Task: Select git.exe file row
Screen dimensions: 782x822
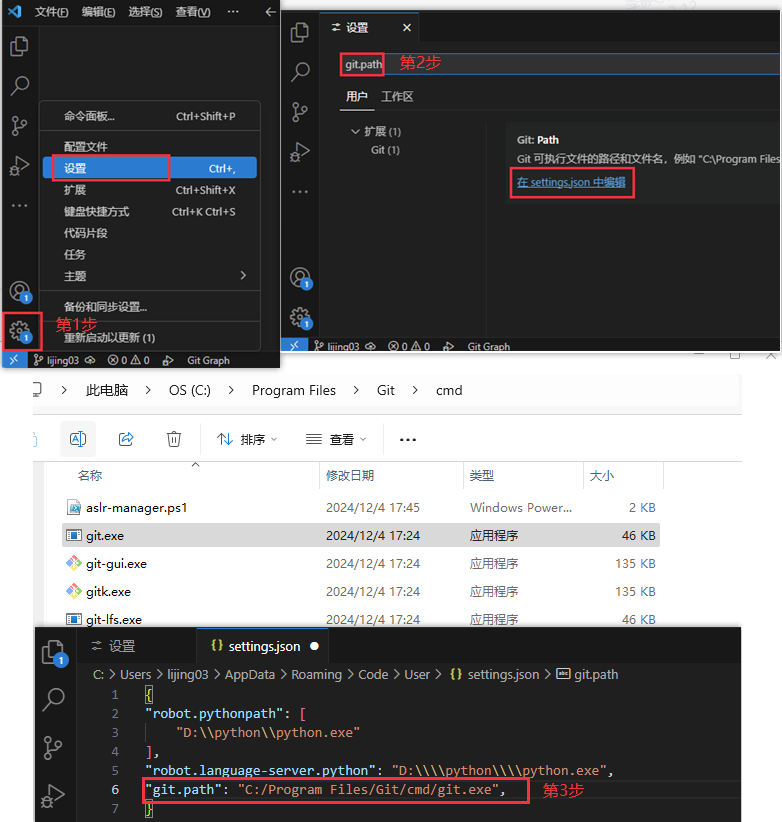Action: pos(361,535)
